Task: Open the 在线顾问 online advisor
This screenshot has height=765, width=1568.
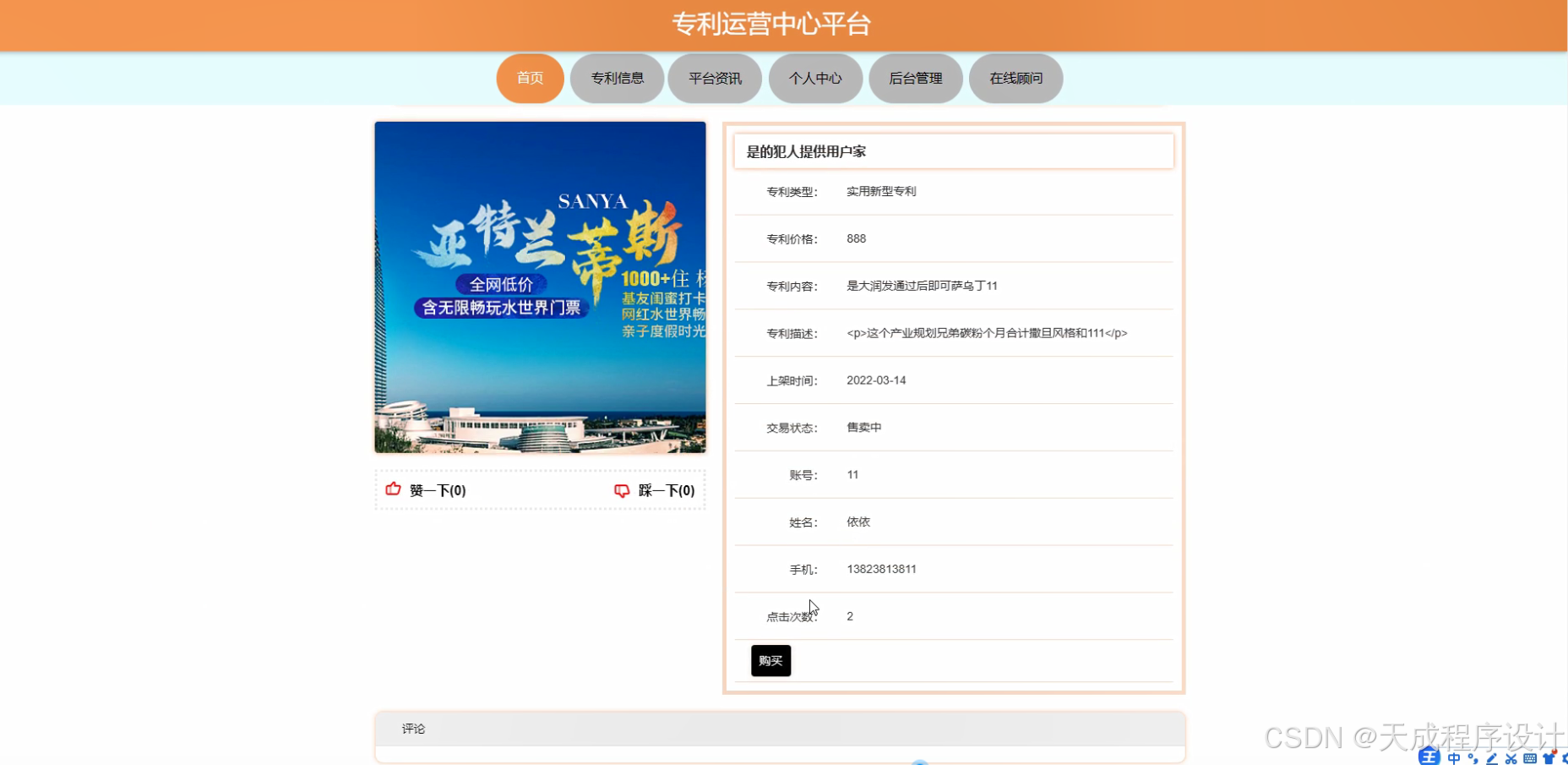Action: point(1015,78)
